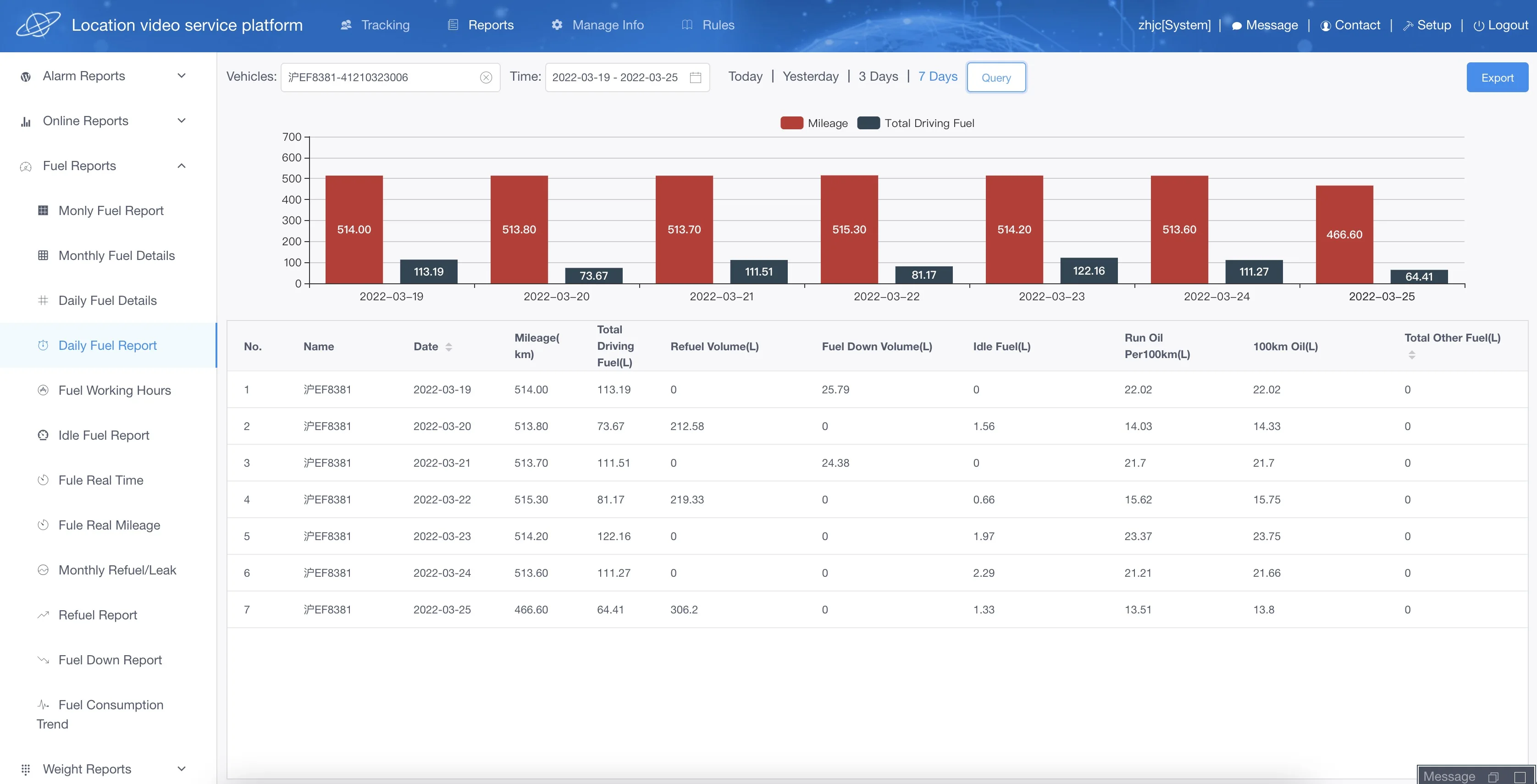
Task: Click the Idle Fuel Report gauge icon
Action: coord(43,435)
